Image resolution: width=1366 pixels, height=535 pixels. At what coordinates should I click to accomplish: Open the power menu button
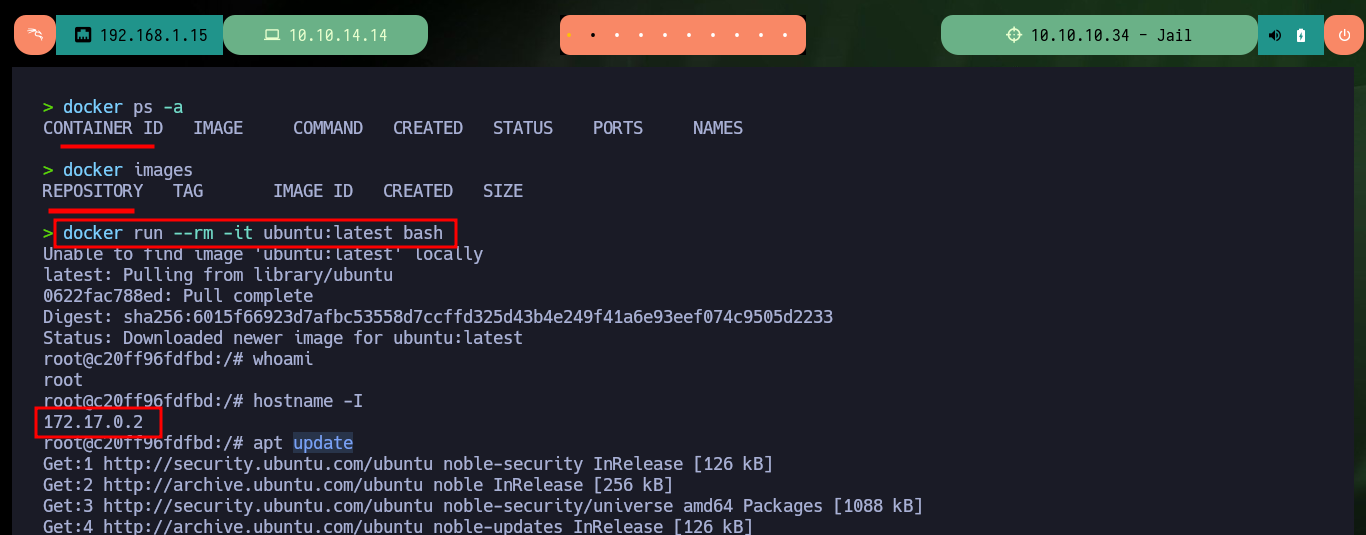(1343, 35)
